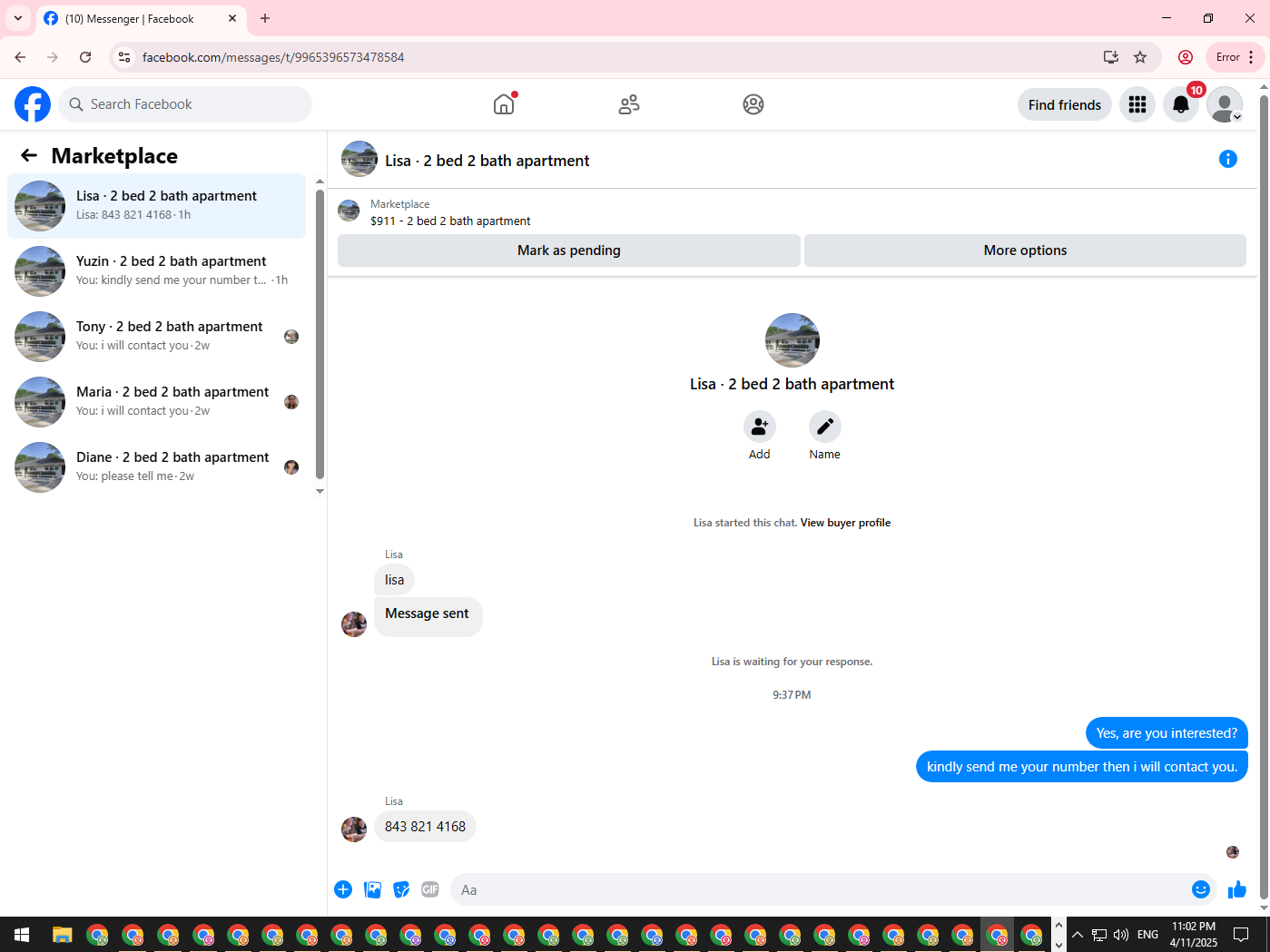
Task: Open the Lisa conversation
Action: click(x=156, y=206)
